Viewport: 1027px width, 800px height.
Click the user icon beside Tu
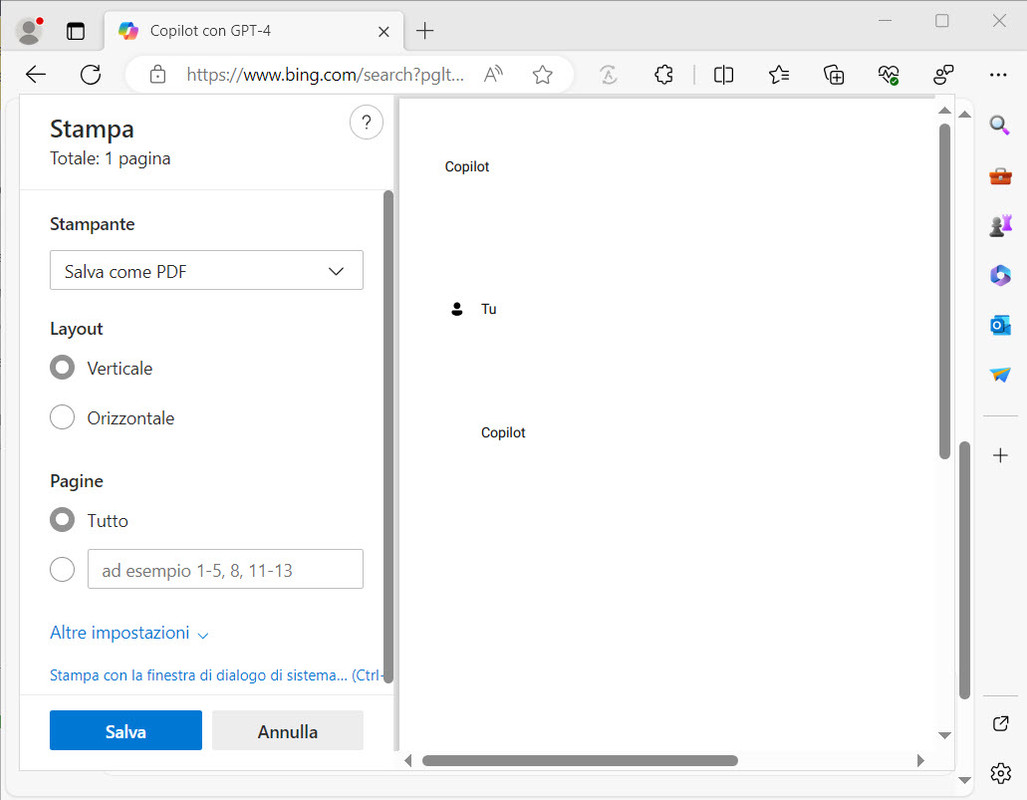pos(457,309)
